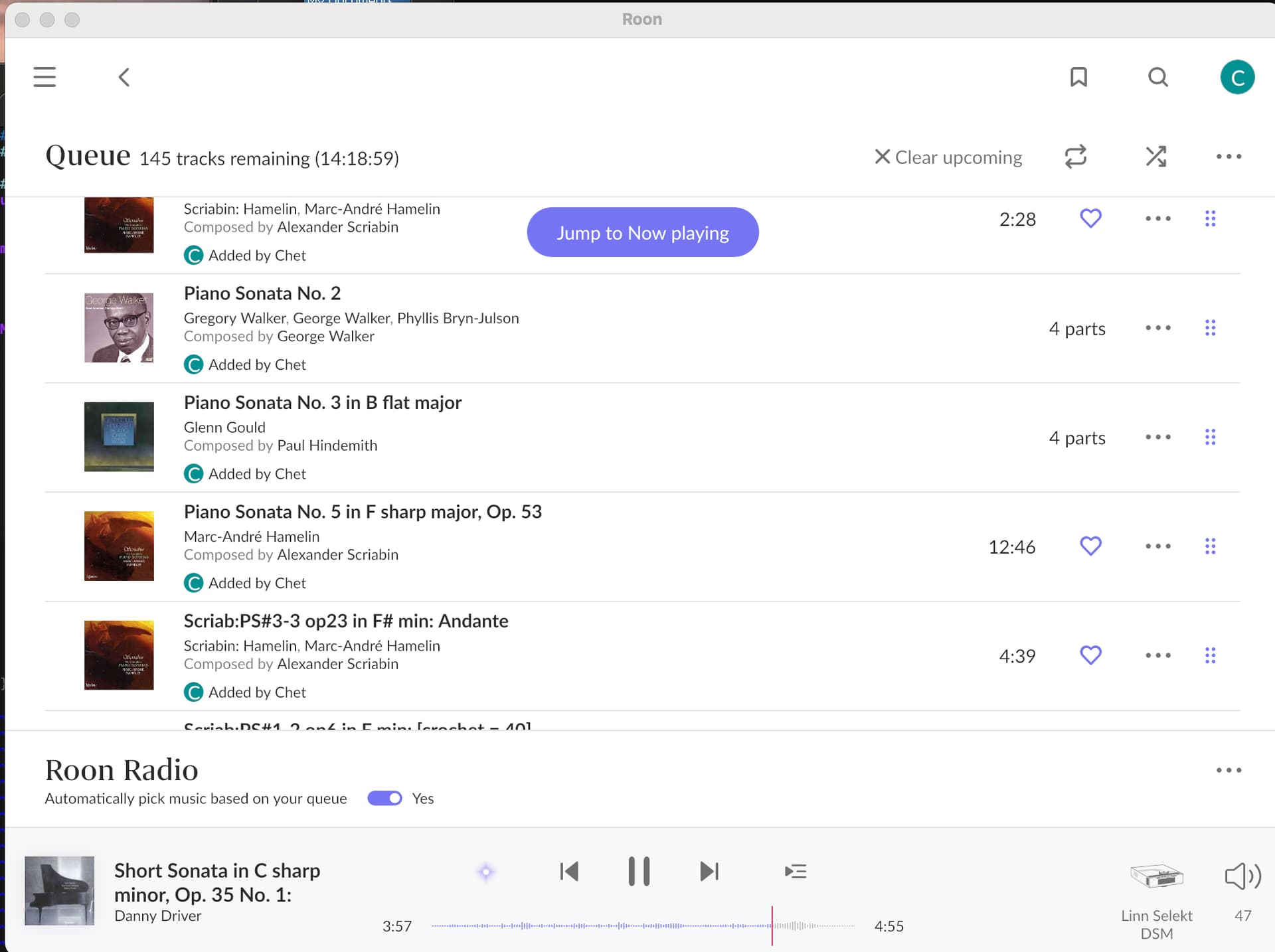Pause playback
The image size is (1275, 952).
[639, 872]
